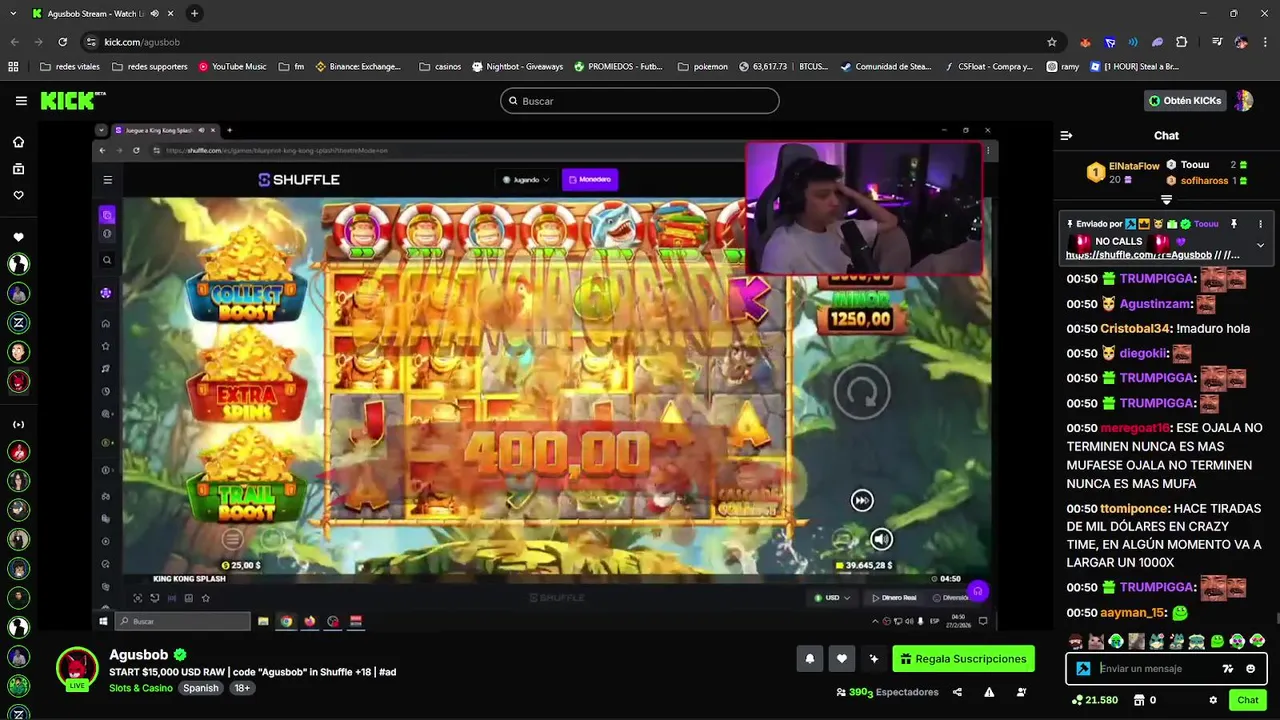Open a new browser tab
Screen dimensions: 1280x720
[194, 14]
